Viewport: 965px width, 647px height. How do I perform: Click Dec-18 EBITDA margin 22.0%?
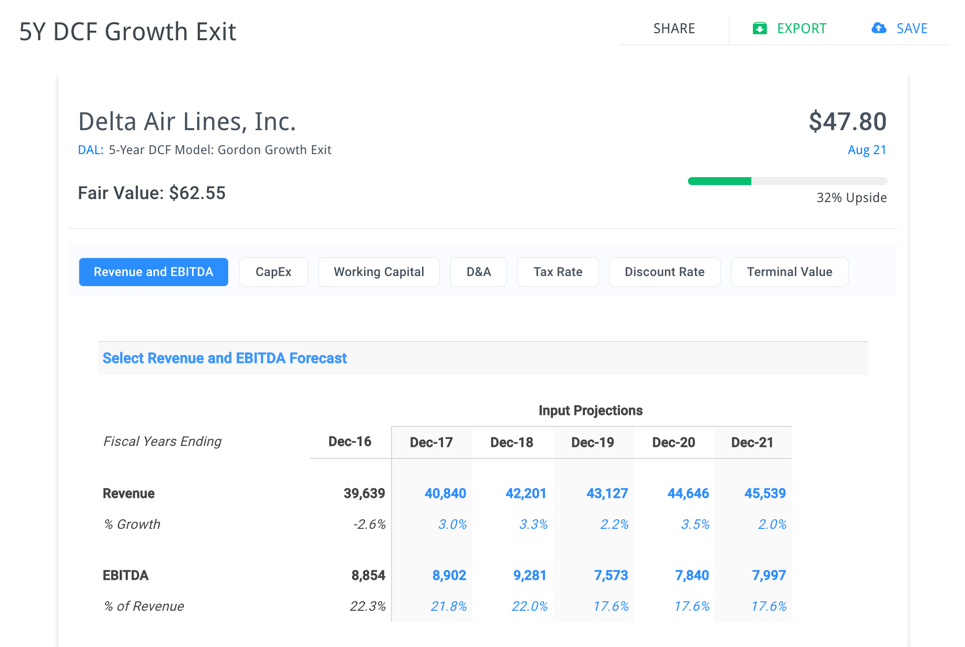[x=529, y=606]
